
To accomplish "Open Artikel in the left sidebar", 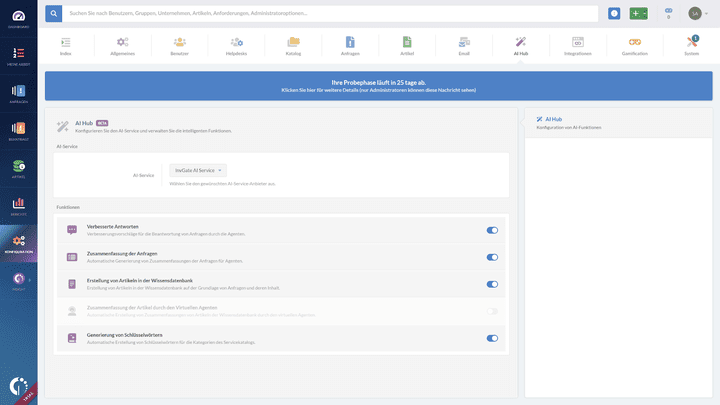I will coord(18,169).
